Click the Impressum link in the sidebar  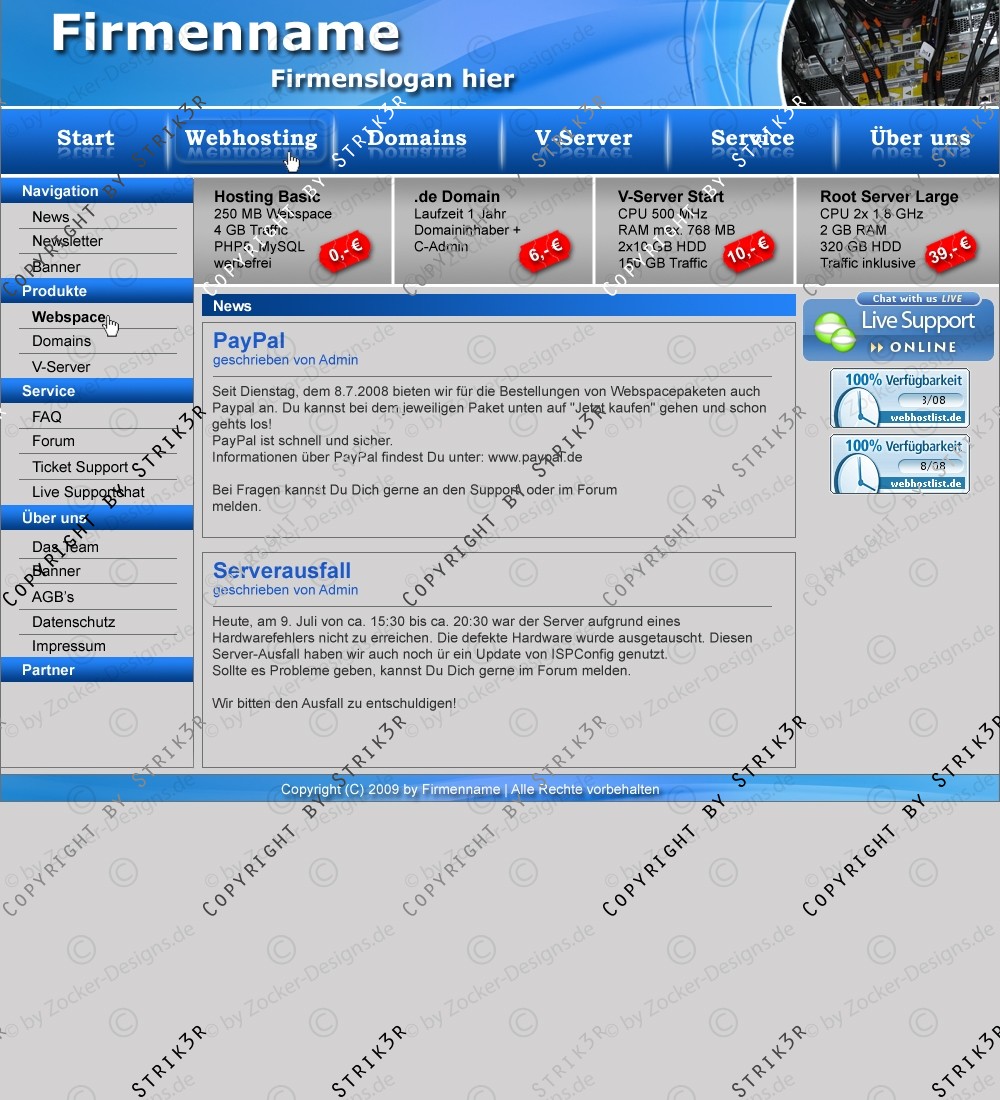68,646
